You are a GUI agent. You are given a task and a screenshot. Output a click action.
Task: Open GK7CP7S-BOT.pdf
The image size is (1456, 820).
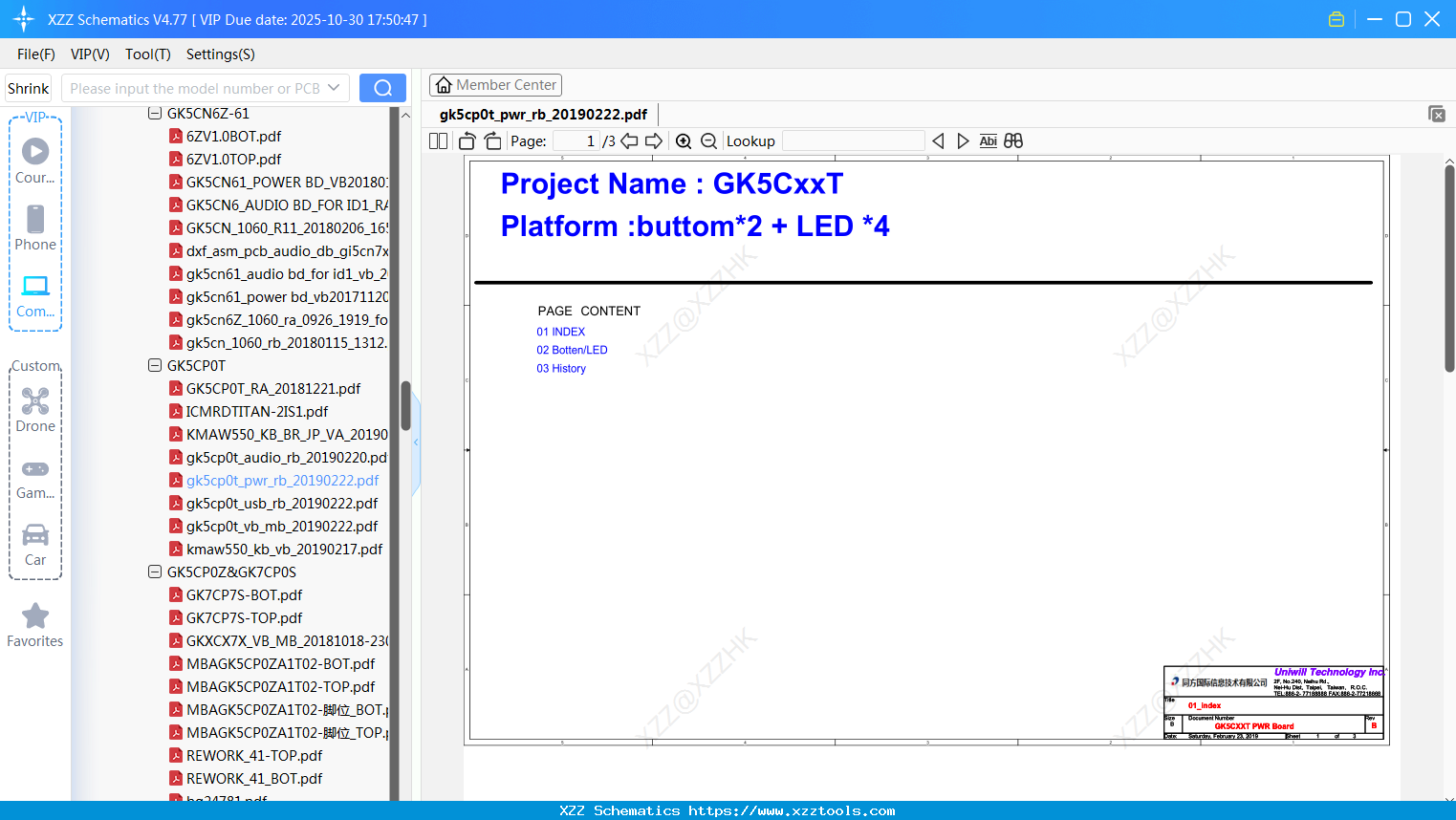[244, 595]
